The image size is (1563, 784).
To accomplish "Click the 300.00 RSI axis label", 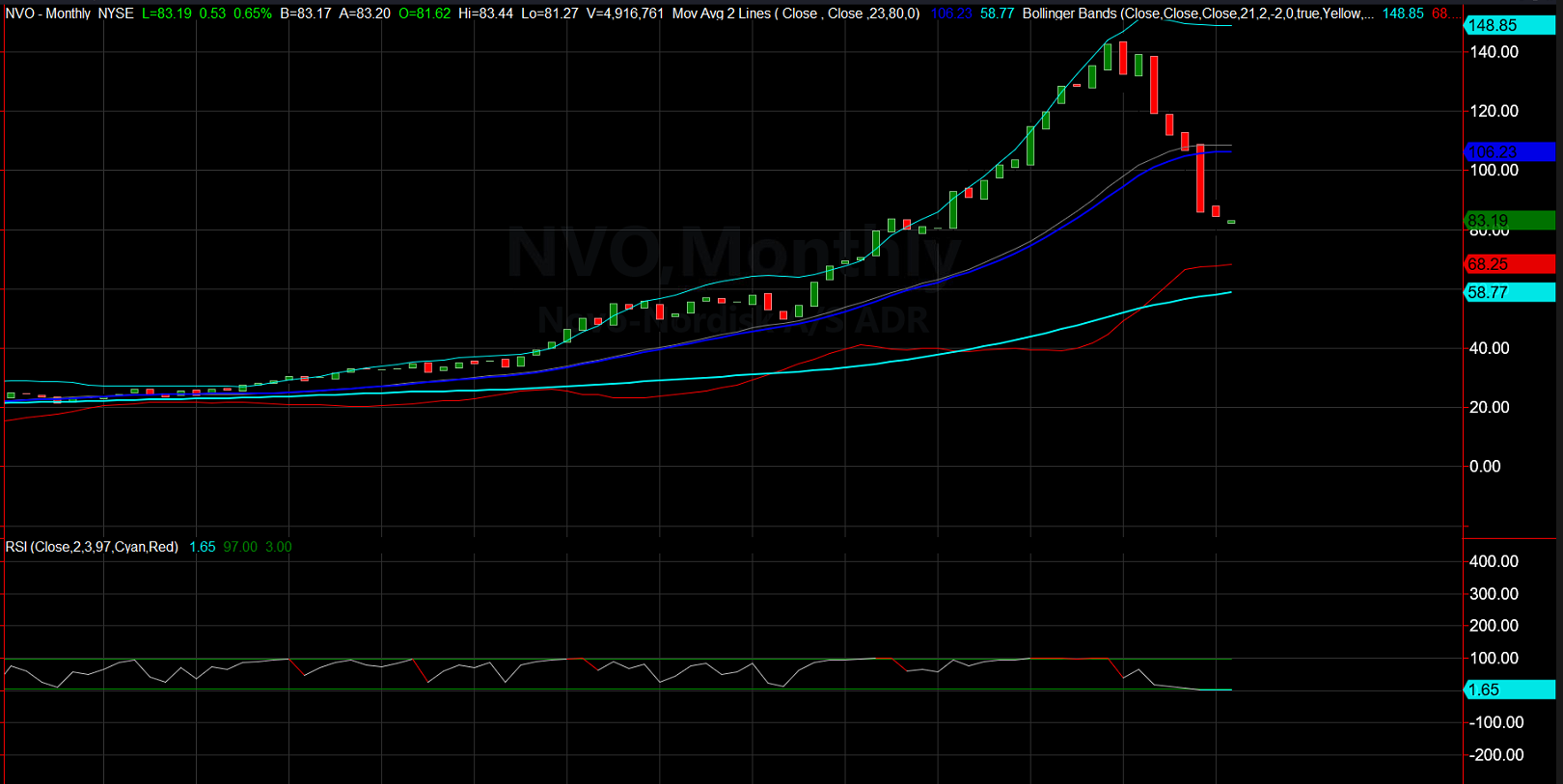I will (1494, 594).
